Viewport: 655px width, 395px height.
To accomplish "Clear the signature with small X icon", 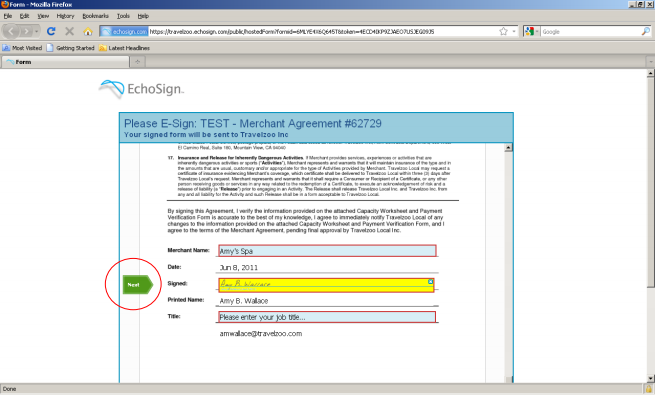I will [431, 282].
